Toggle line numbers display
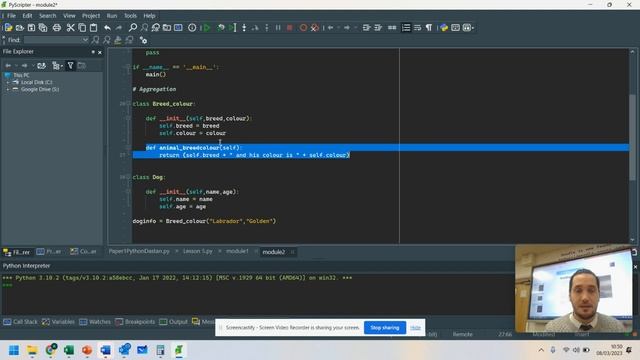Screen dimensions: 640x360 (x=406, y=28)
